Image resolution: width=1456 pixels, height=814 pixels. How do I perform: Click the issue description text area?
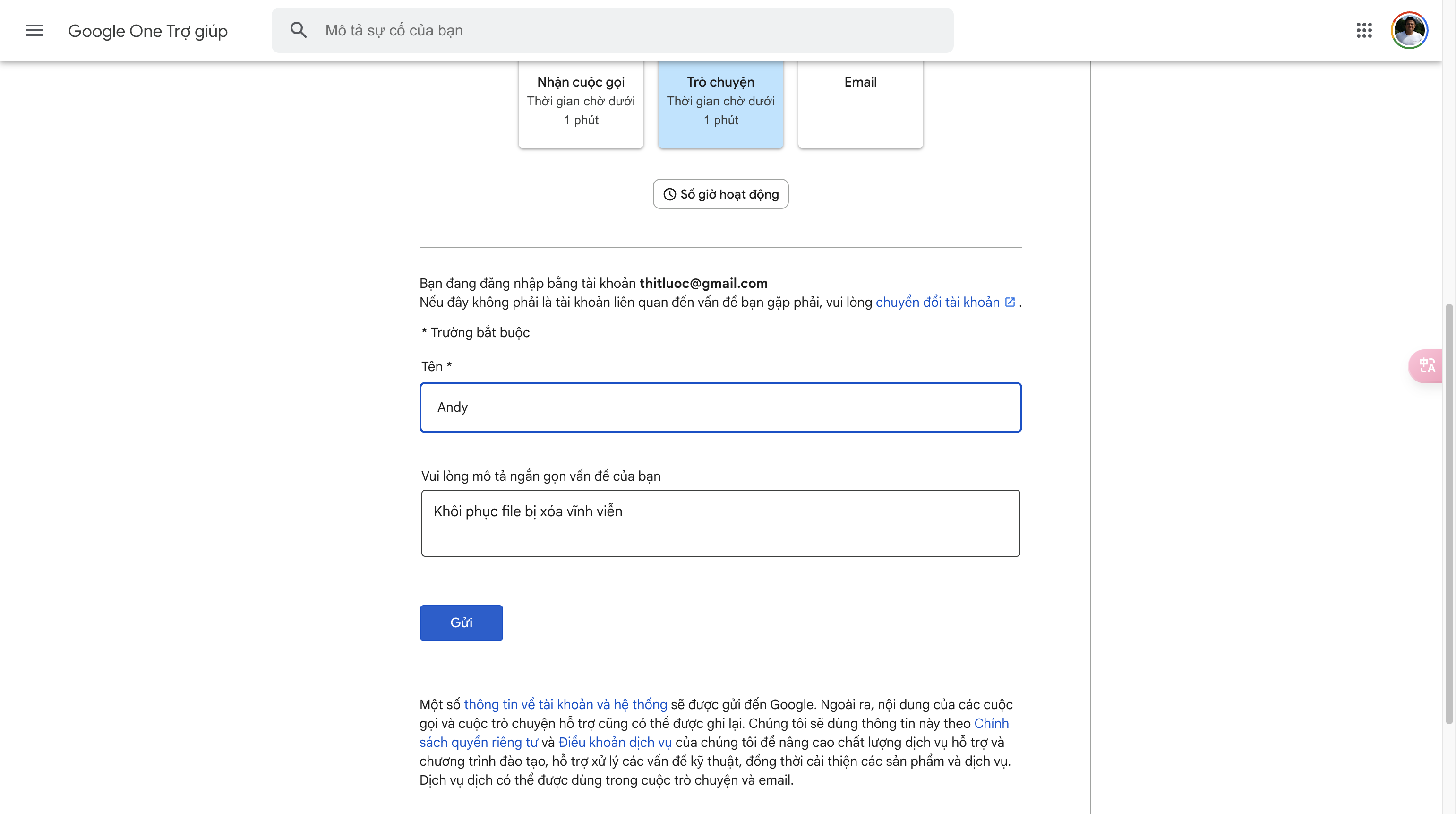click(720, 523)
